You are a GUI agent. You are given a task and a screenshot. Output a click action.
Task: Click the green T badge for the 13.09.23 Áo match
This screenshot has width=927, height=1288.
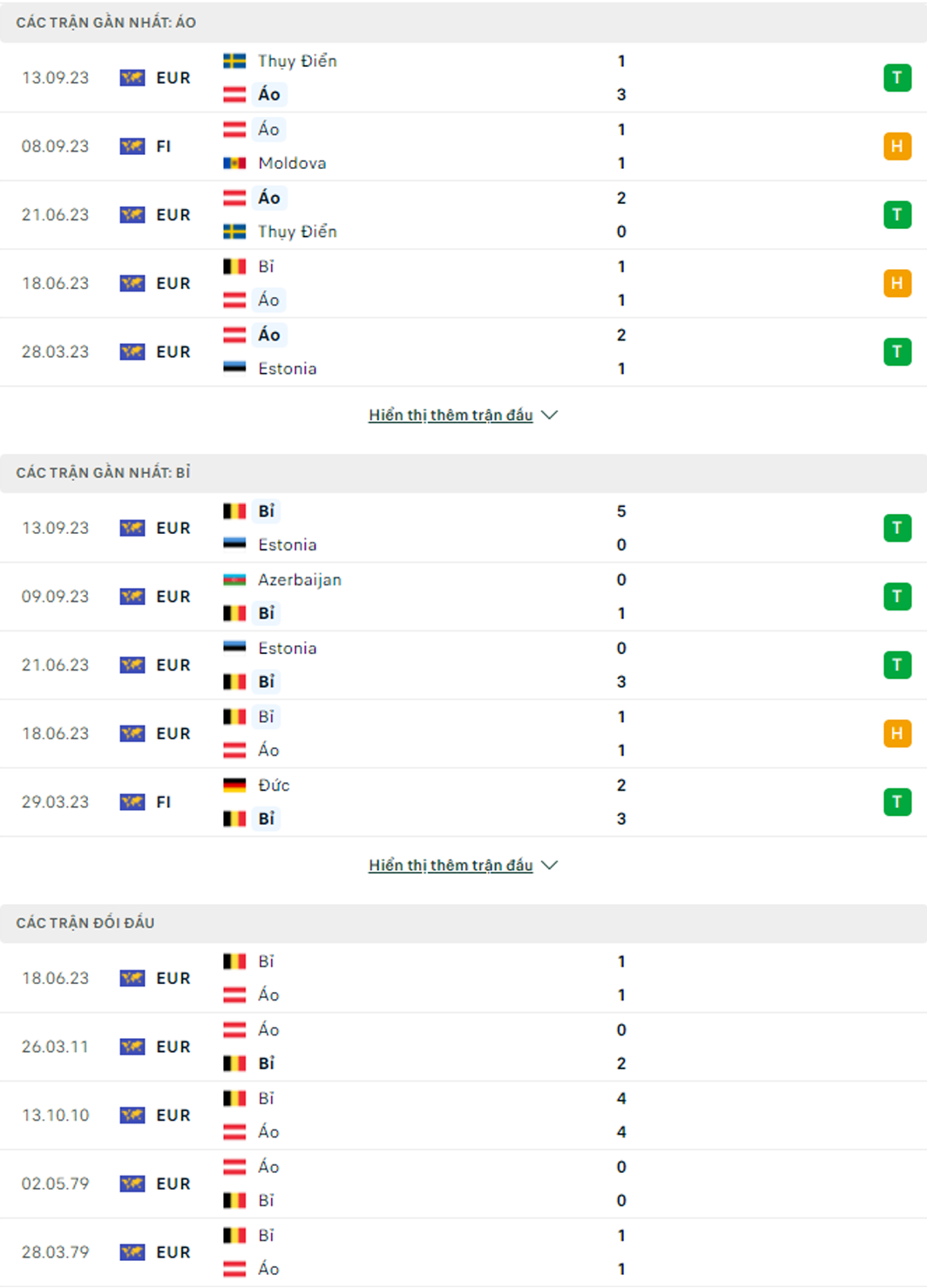pos(897,78)
